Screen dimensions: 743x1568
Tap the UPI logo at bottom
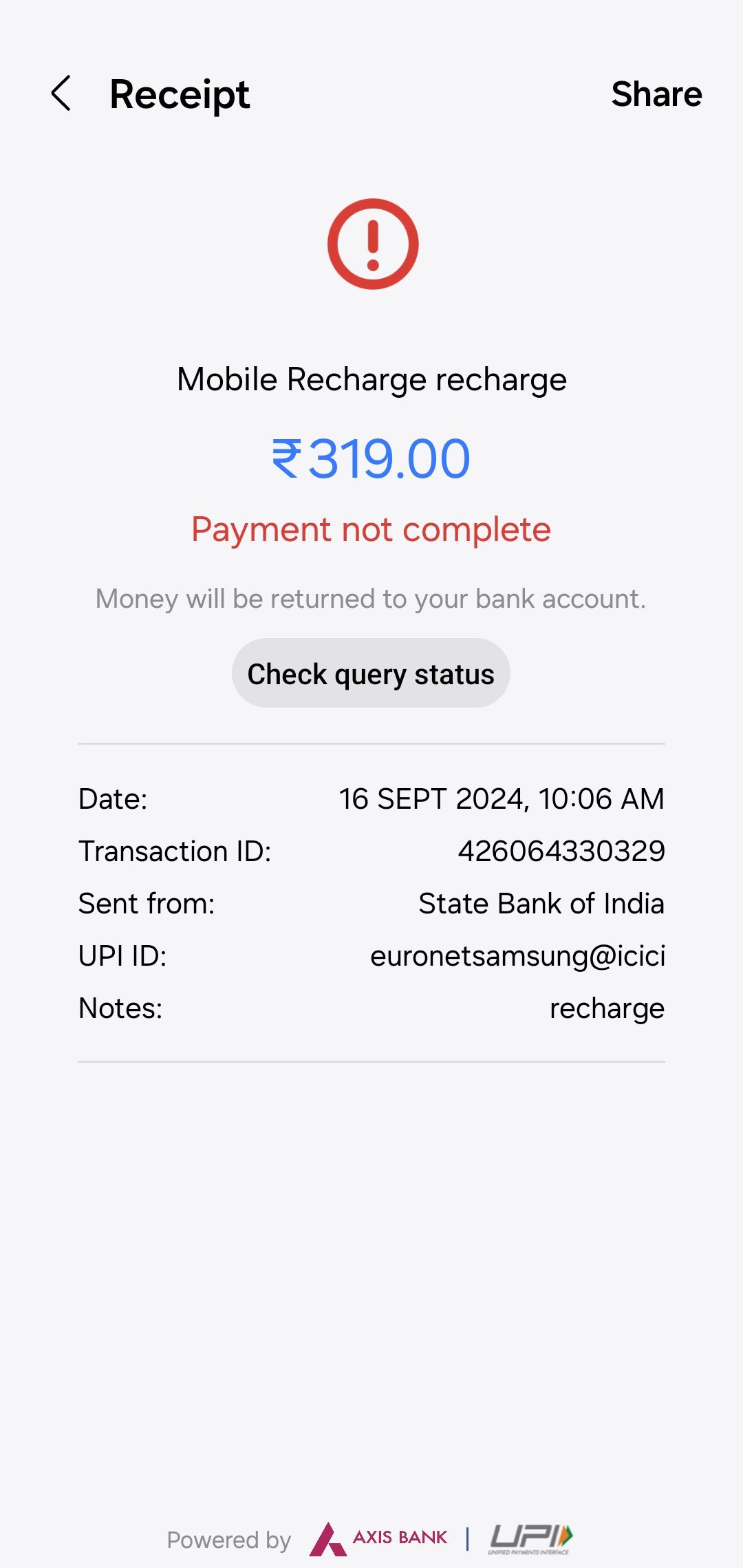[530, 1538]
